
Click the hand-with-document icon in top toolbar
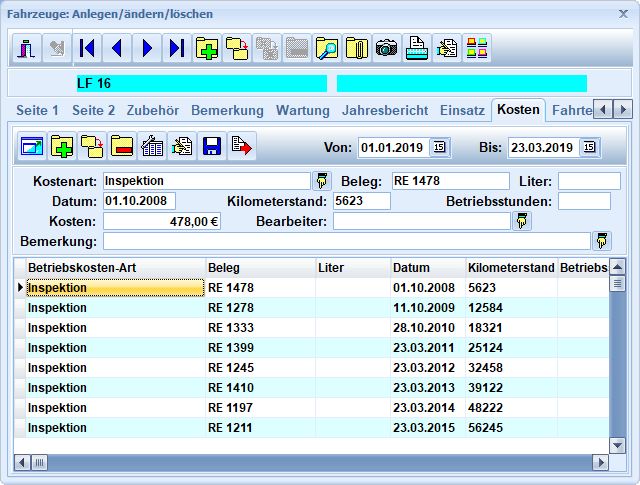(x=447, y=49)
